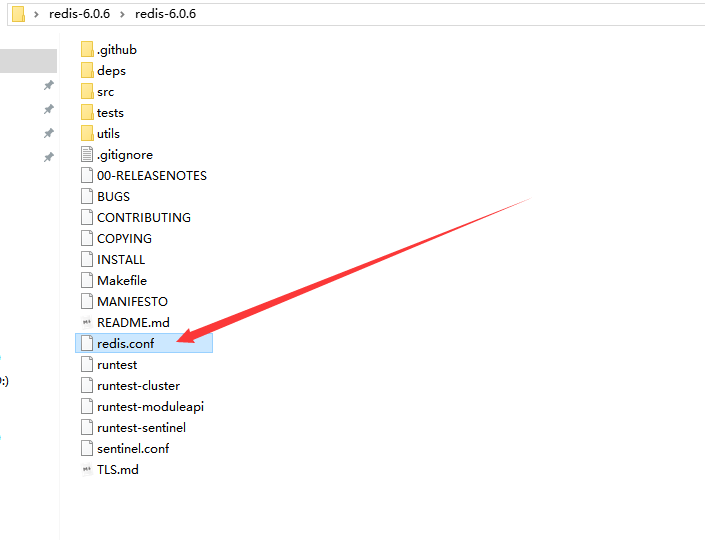705x540 pixels.
Task: Click the sentinel.conf file icon
Action: point(87,448)
